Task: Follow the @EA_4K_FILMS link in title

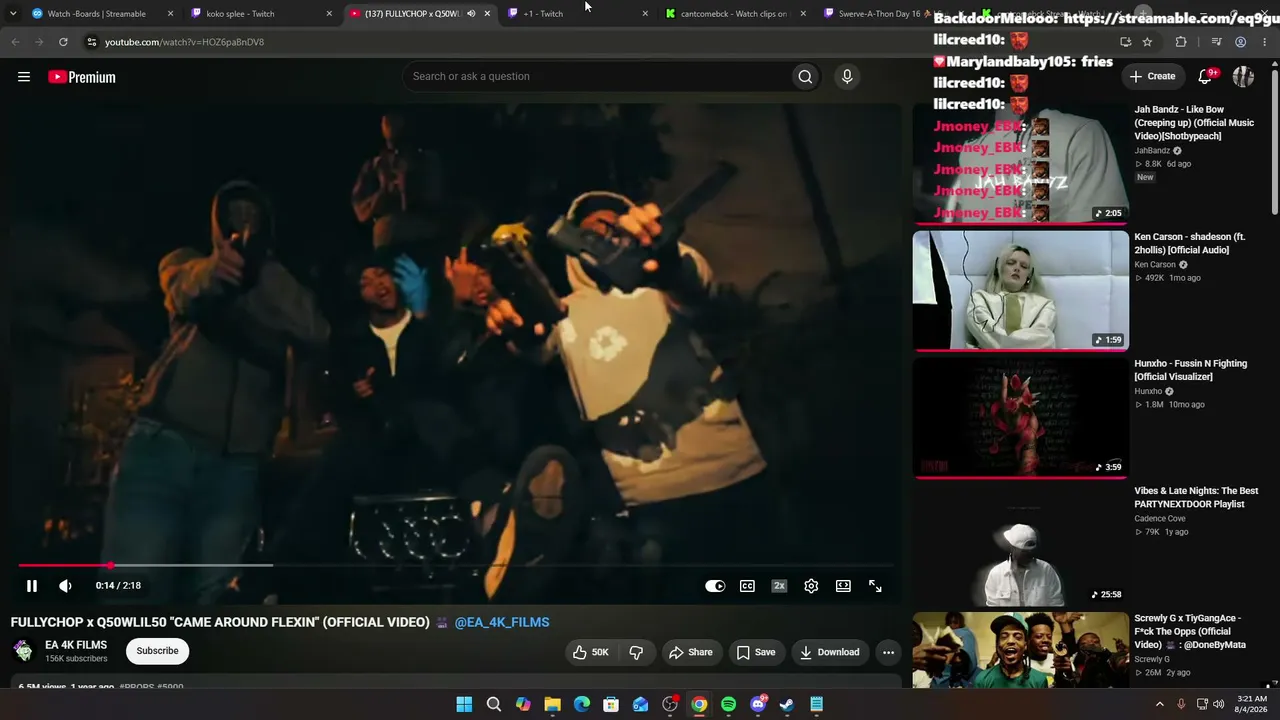Action: [x=502, y=622]
